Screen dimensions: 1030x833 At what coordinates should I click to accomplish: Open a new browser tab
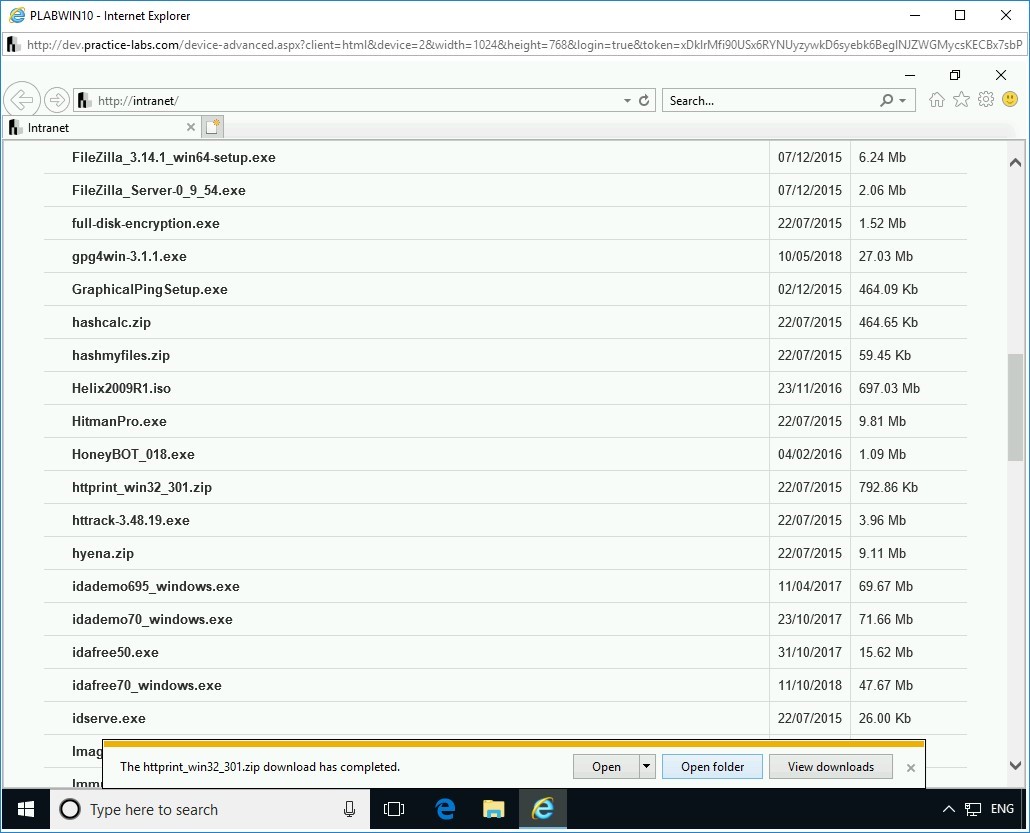click(211, 126)
